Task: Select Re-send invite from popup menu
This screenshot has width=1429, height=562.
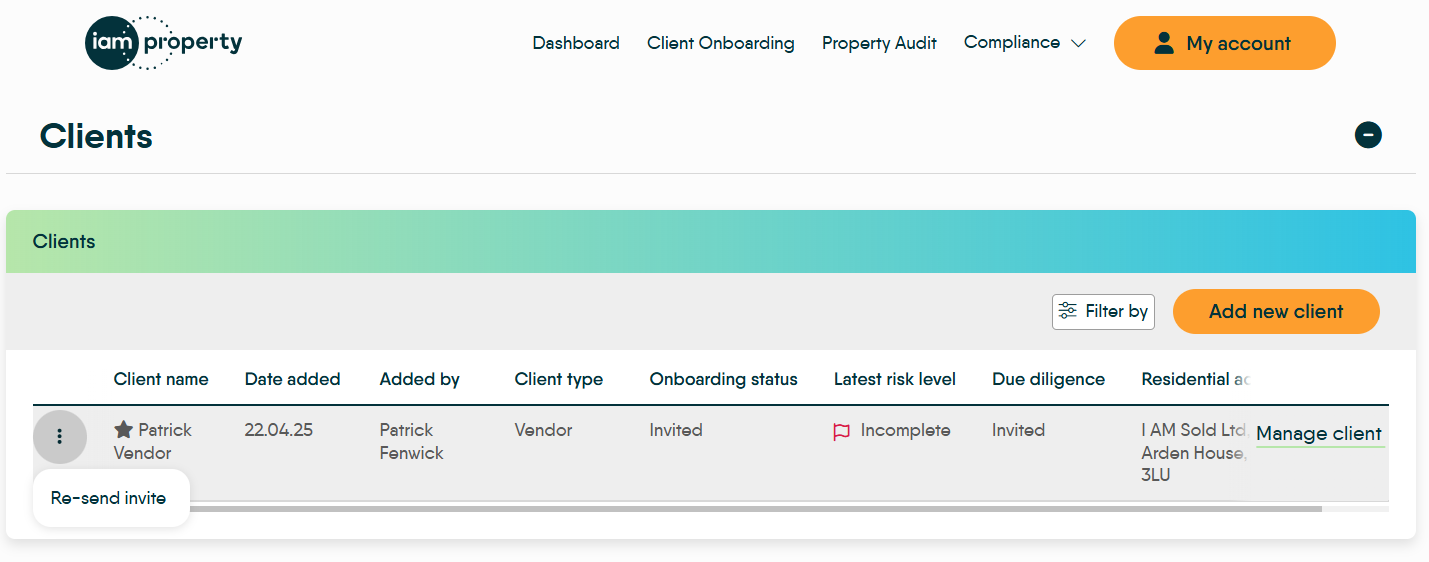Action: click(109, 498)
